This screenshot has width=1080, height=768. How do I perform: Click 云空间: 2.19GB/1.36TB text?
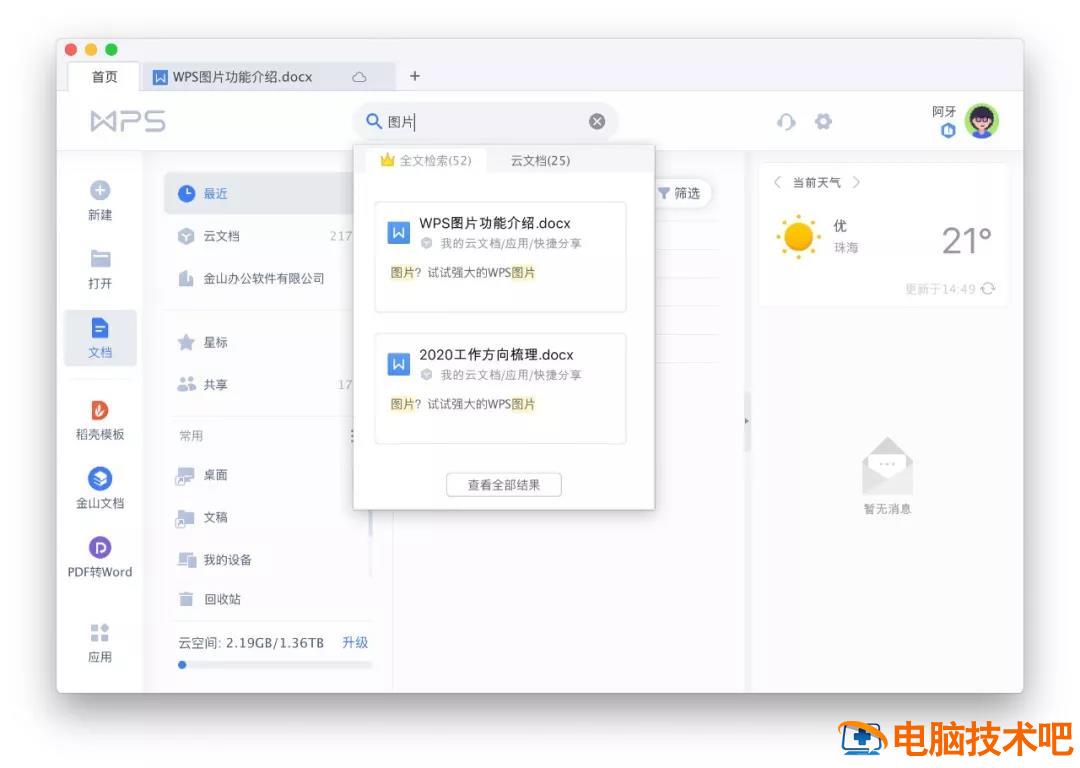pos(251,643)
